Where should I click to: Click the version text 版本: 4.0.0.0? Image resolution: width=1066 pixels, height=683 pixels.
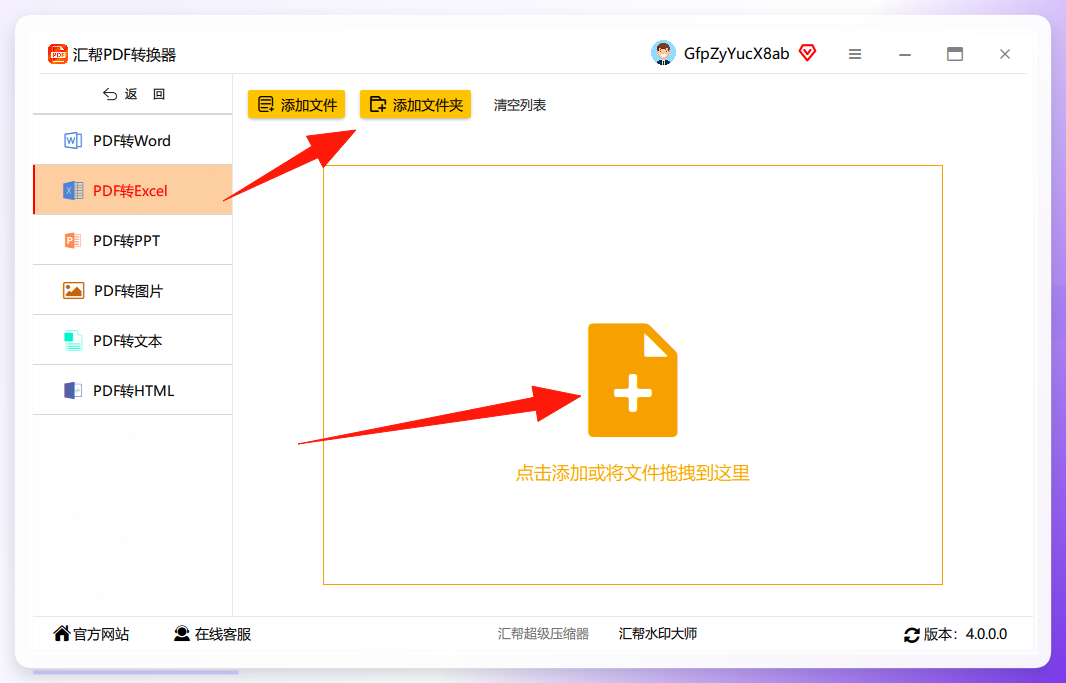tap(965, 634)
